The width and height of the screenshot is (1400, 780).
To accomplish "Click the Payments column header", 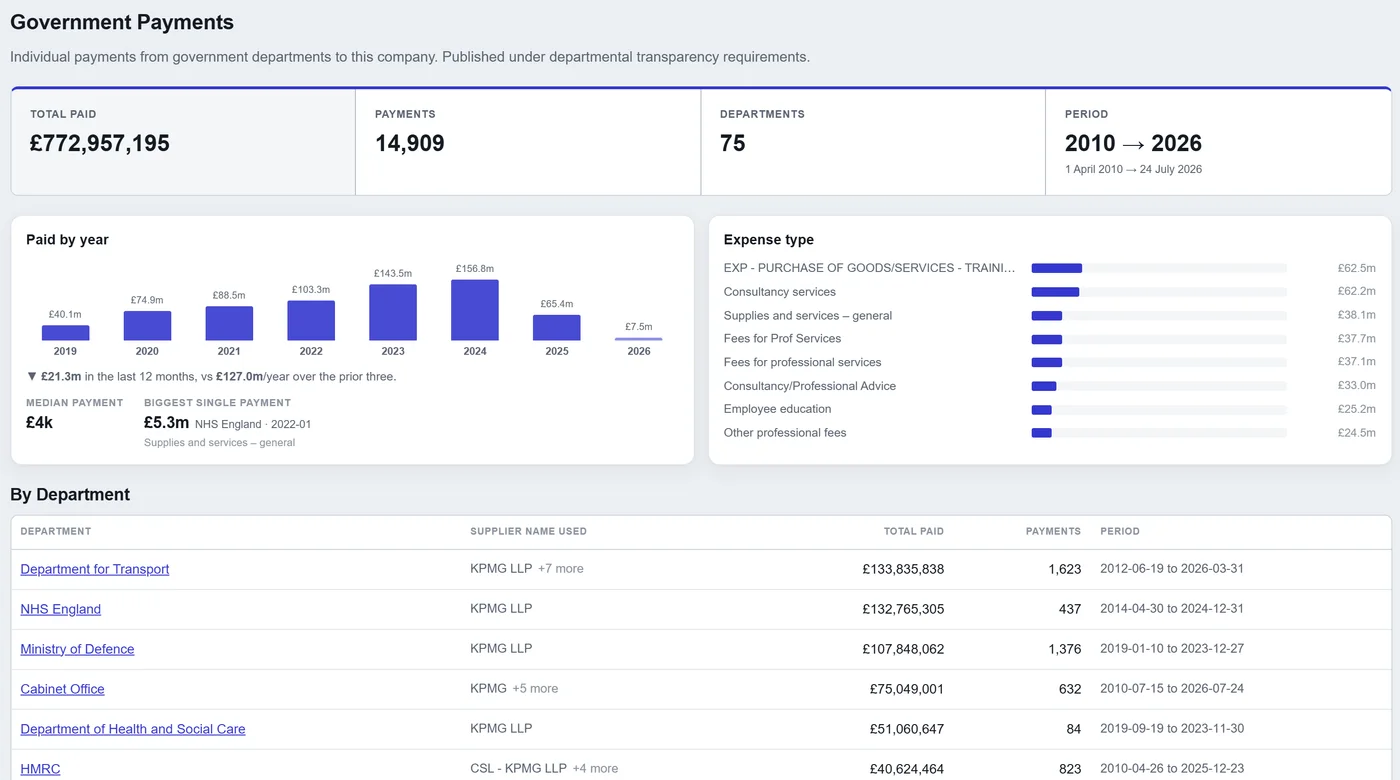I will pyautogui.click(x=1053, y=531).
